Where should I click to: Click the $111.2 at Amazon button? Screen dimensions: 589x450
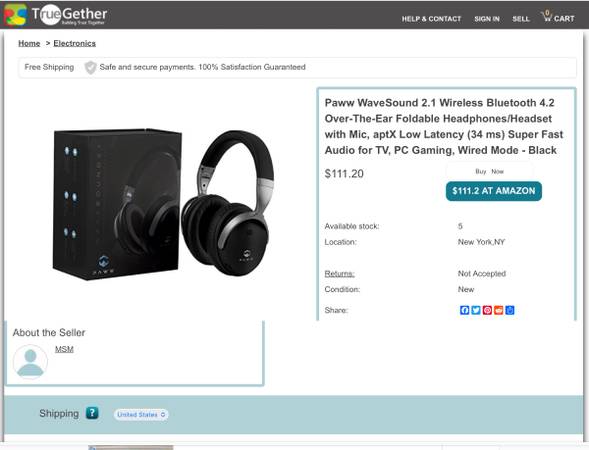[494, 191]
